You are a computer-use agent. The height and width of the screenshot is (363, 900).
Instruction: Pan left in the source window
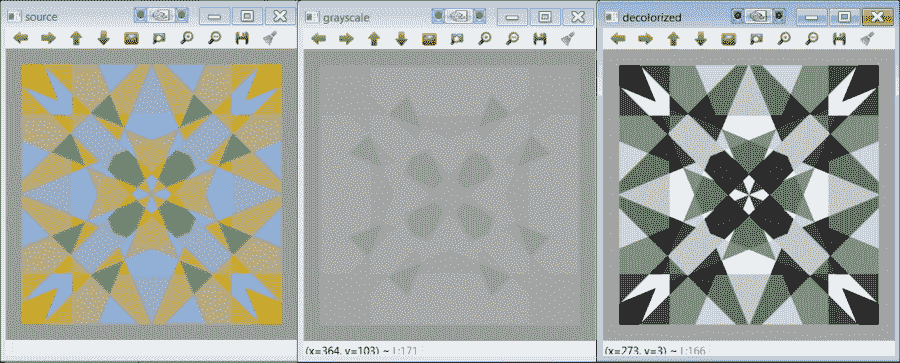coord(21,38)
